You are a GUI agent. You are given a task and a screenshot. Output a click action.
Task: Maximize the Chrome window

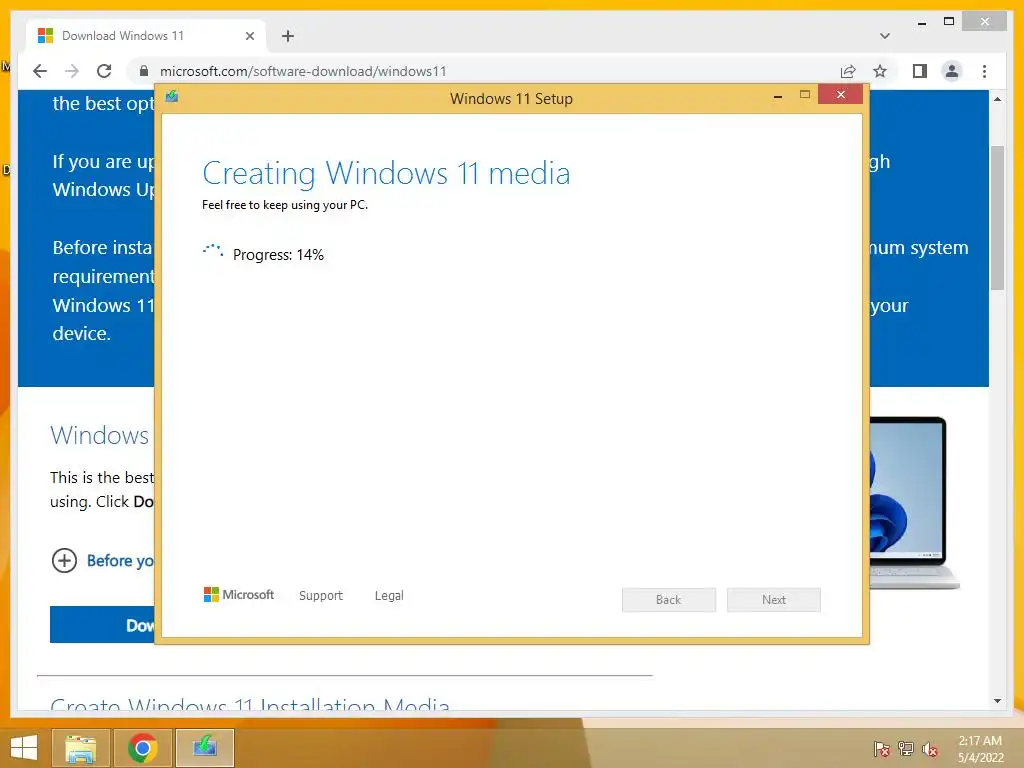[949, 22]
